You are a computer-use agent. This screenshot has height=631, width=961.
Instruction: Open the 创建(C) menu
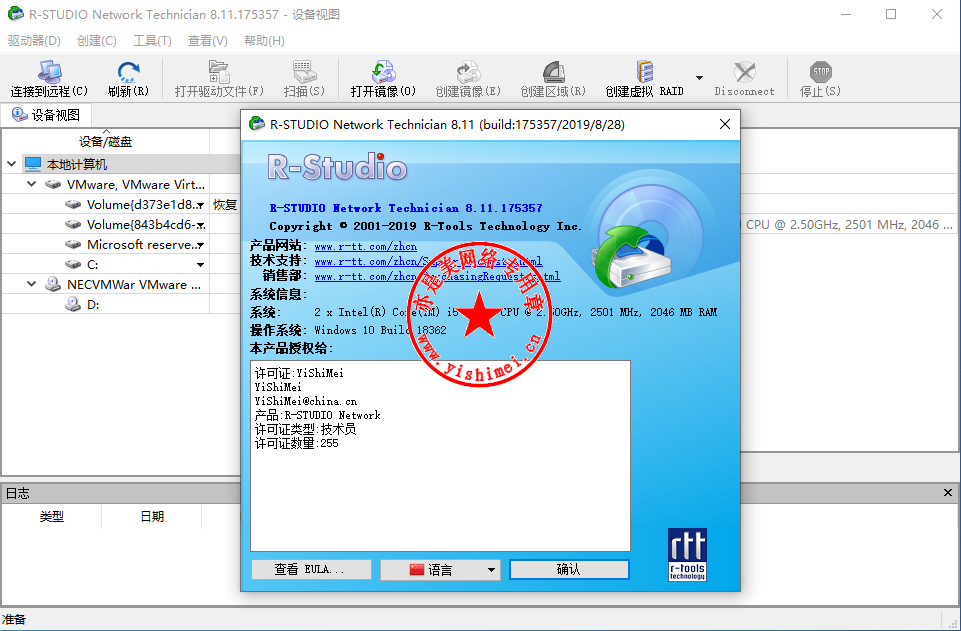[96, 40]
